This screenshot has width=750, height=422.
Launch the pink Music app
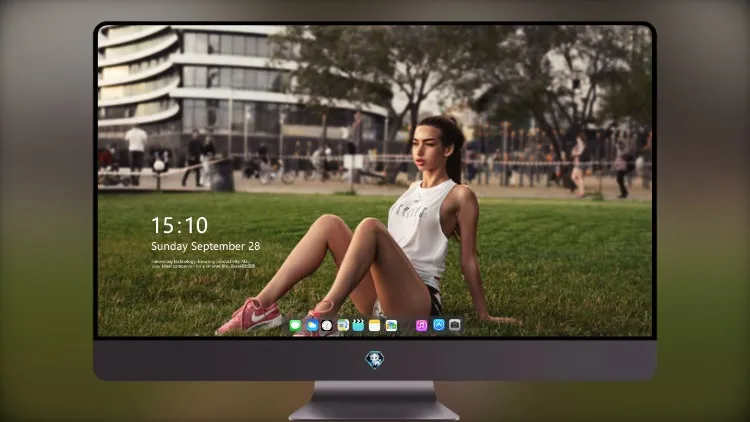click(421, 326)
